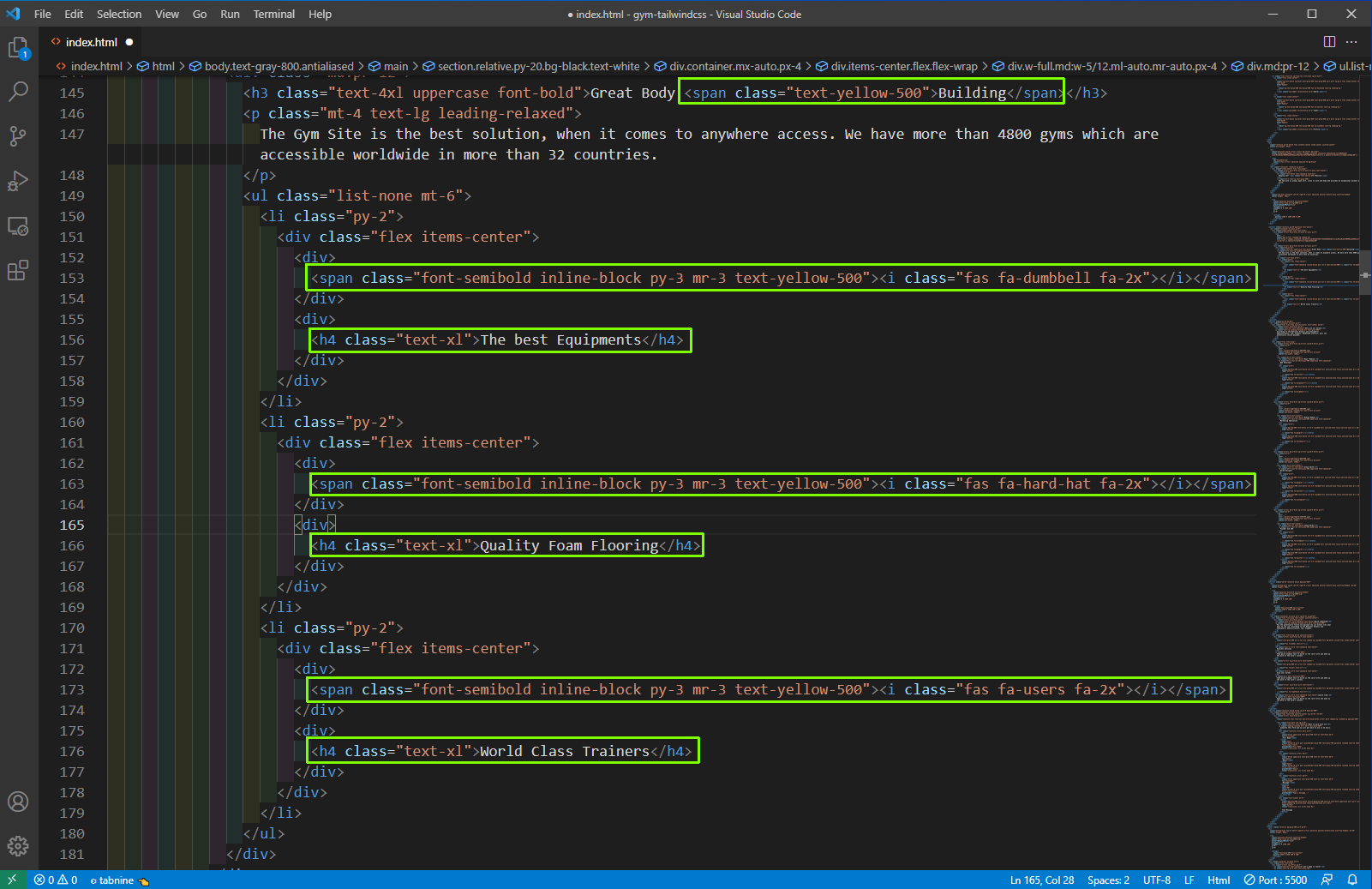Change file encoding UTF-8
1372x889 pixels.
(x=1157, y=880)
